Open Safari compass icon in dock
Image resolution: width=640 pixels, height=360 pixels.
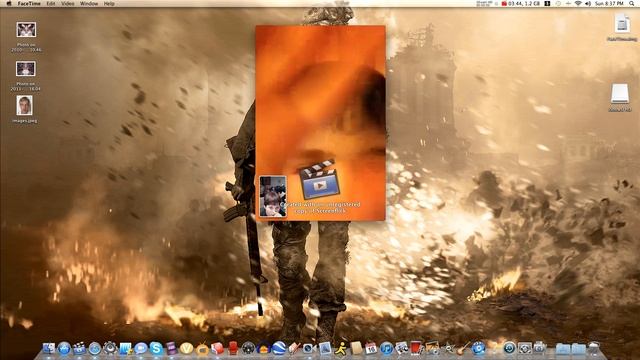tap(95, 348)
